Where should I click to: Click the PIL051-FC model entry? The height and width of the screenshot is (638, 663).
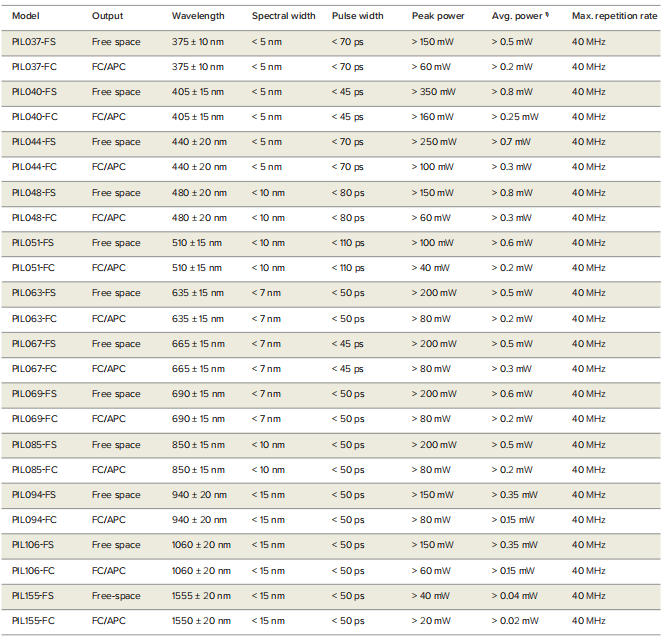34,268
